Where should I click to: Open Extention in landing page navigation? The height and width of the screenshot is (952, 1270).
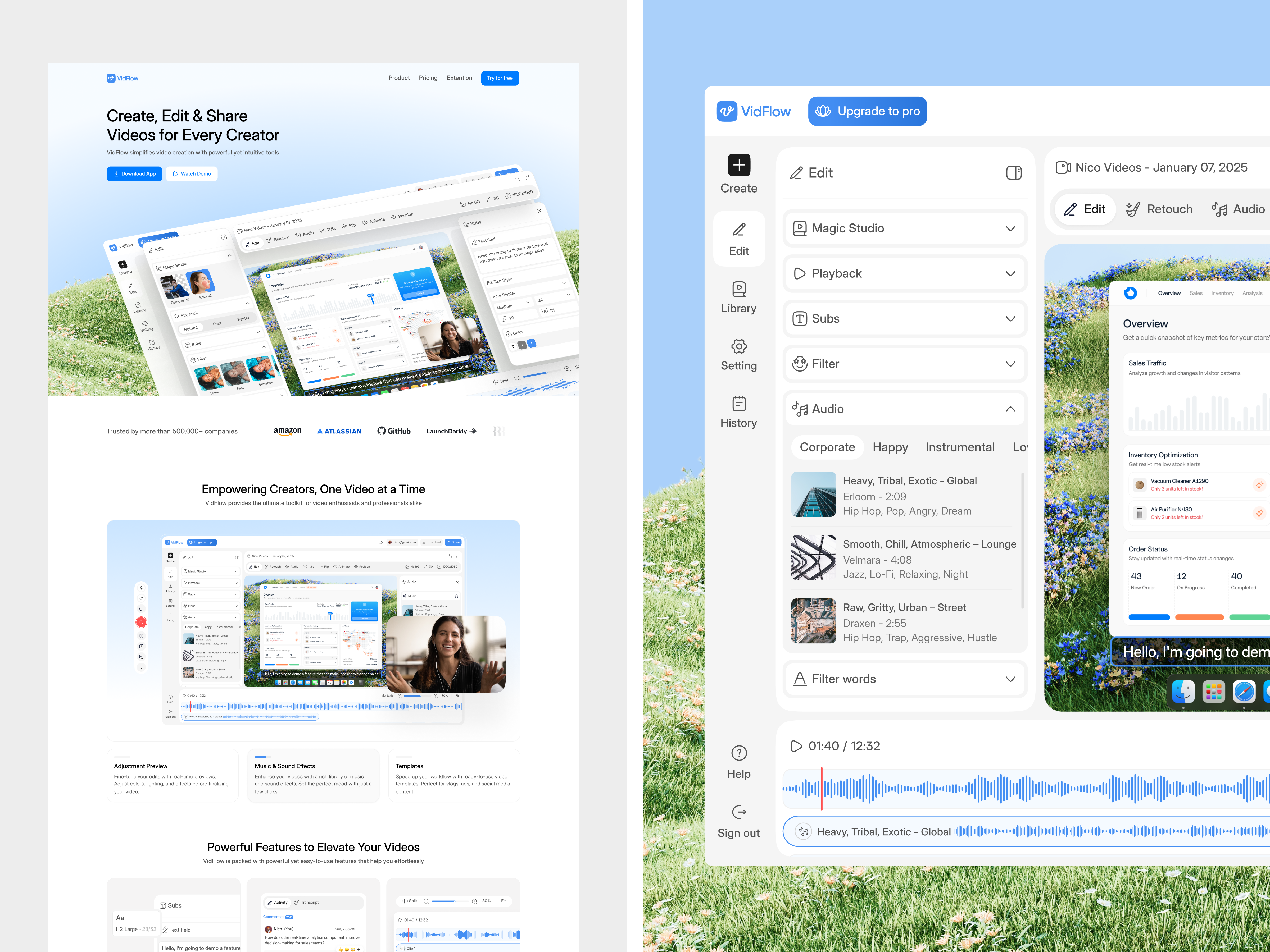pos(459,78)
